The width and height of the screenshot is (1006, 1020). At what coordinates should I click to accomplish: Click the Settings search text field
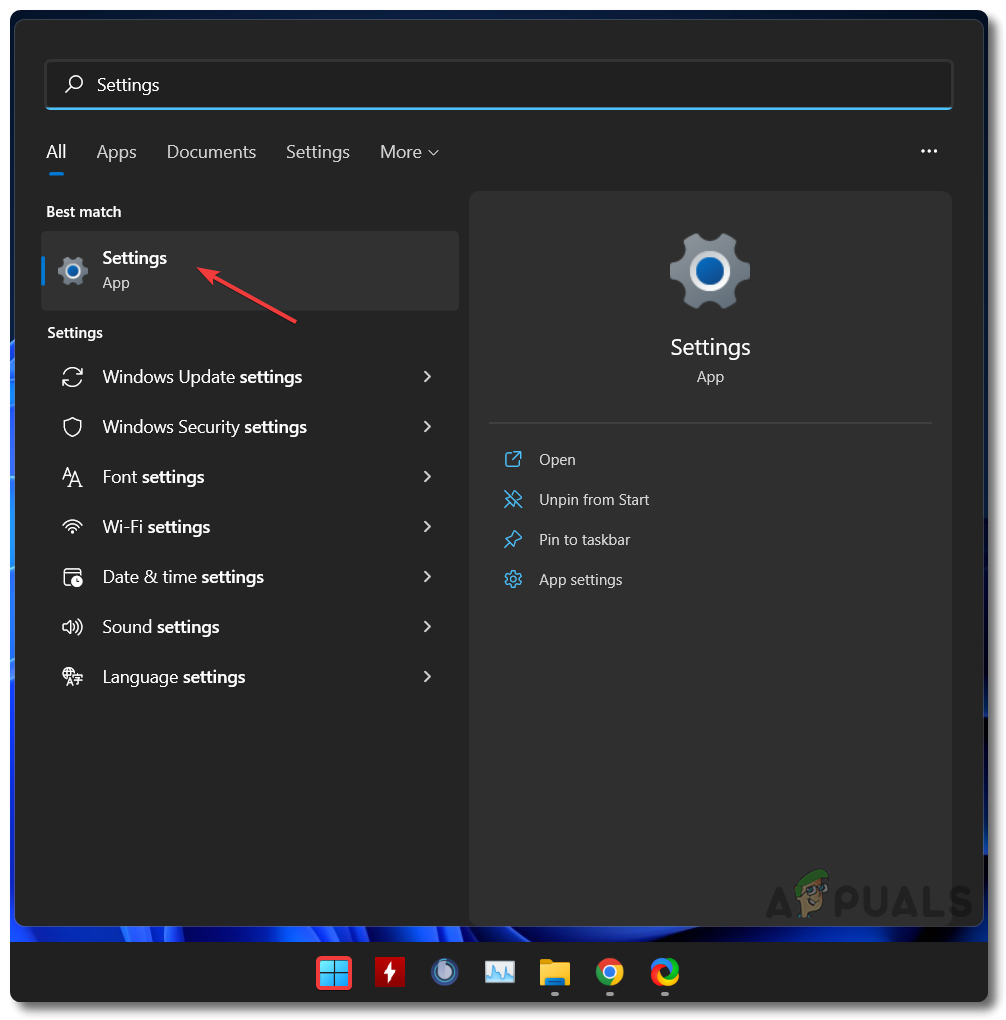click(498, 85)
